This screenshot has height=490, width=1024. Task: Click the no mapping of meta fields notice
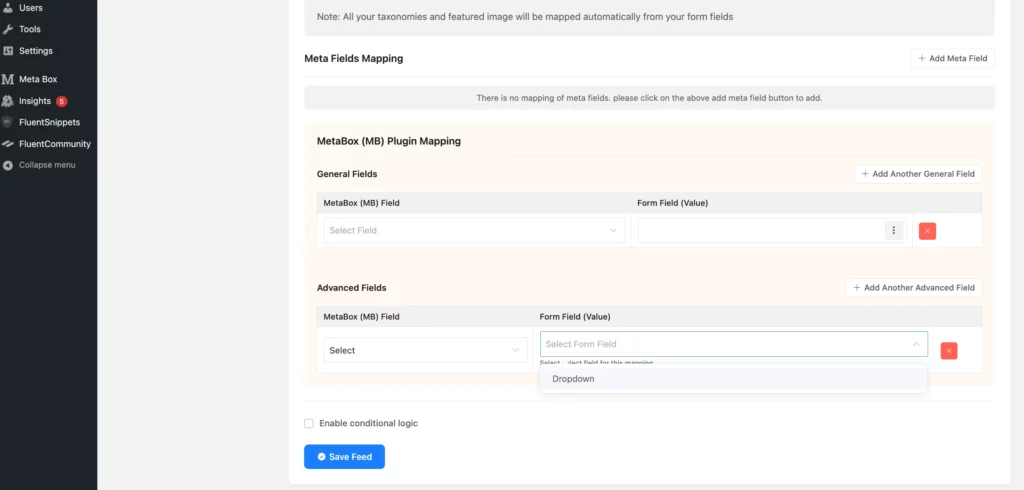649,98
